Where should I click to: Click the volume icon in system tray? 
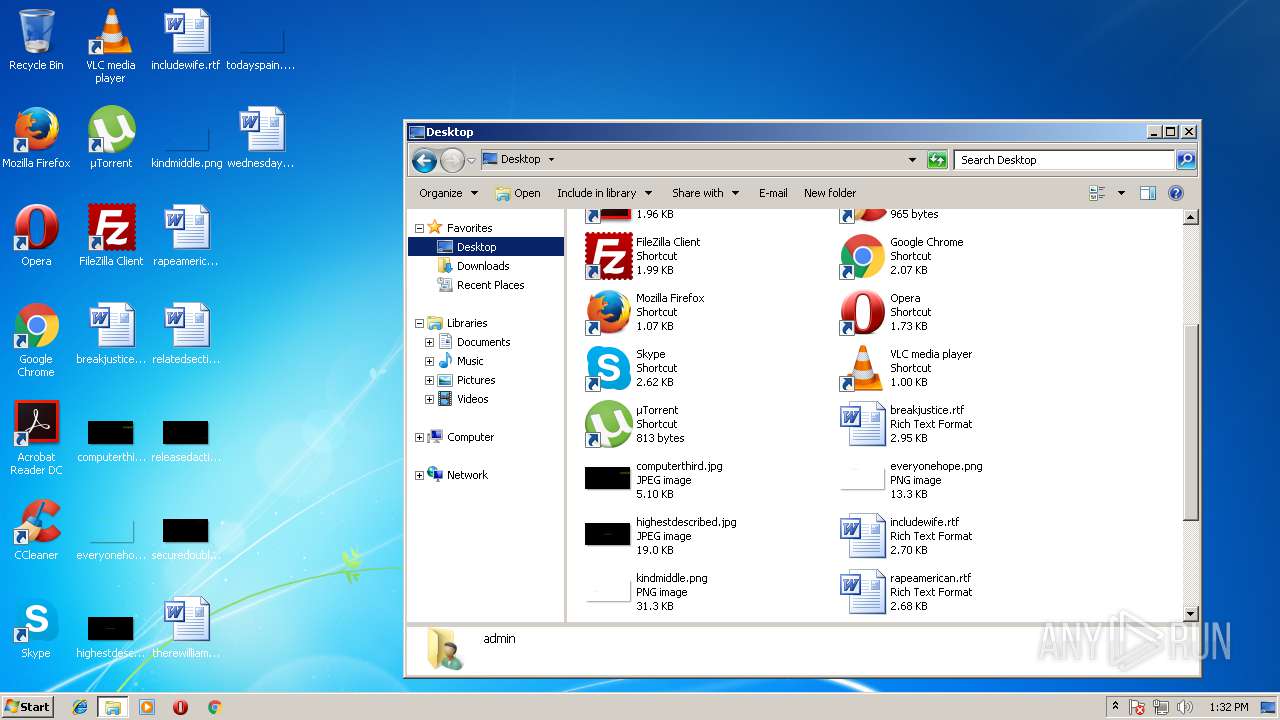click(x=1184, y=707)
